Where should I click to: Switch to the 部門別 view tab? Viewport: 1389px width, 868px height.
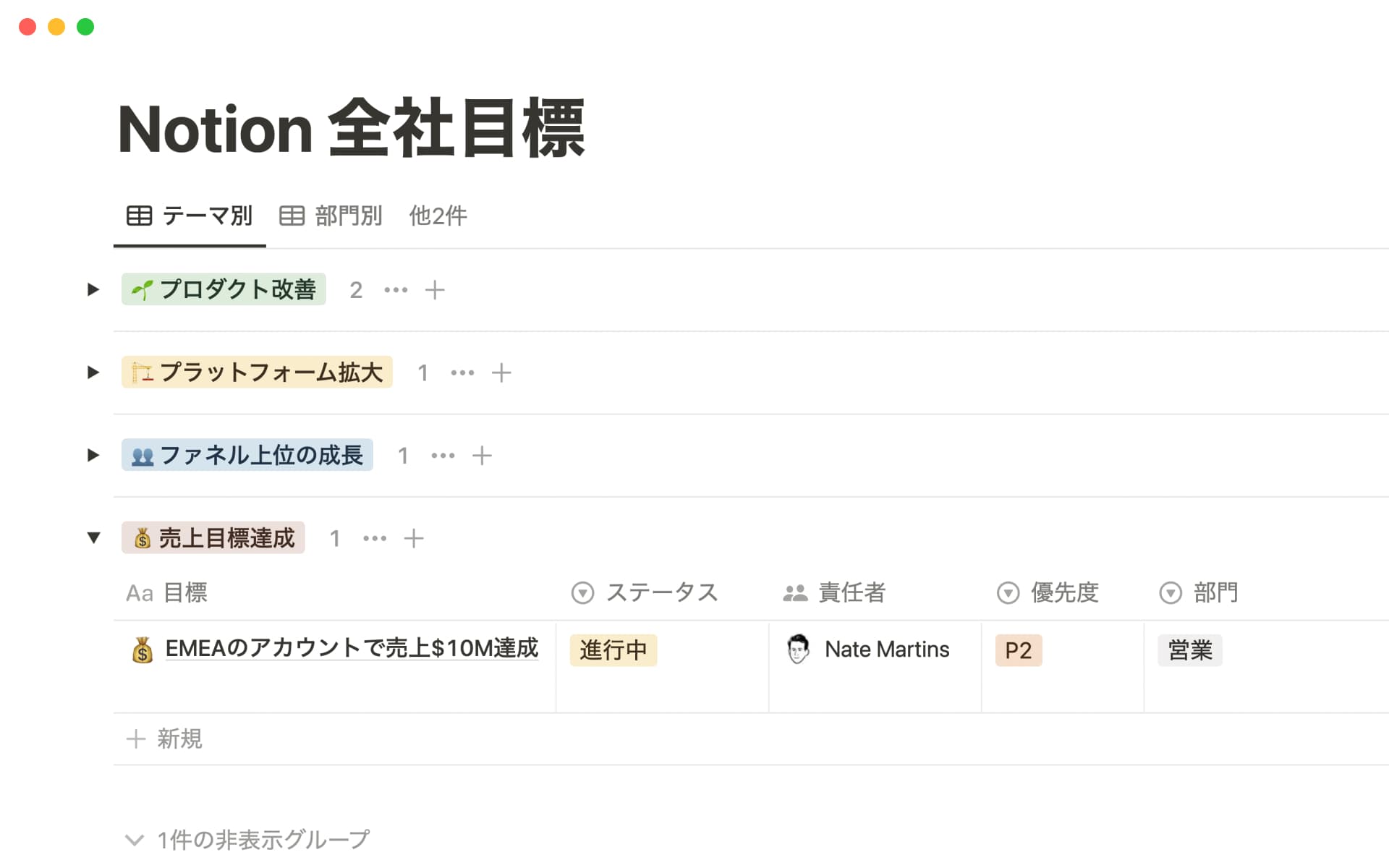tap(349, 216)
